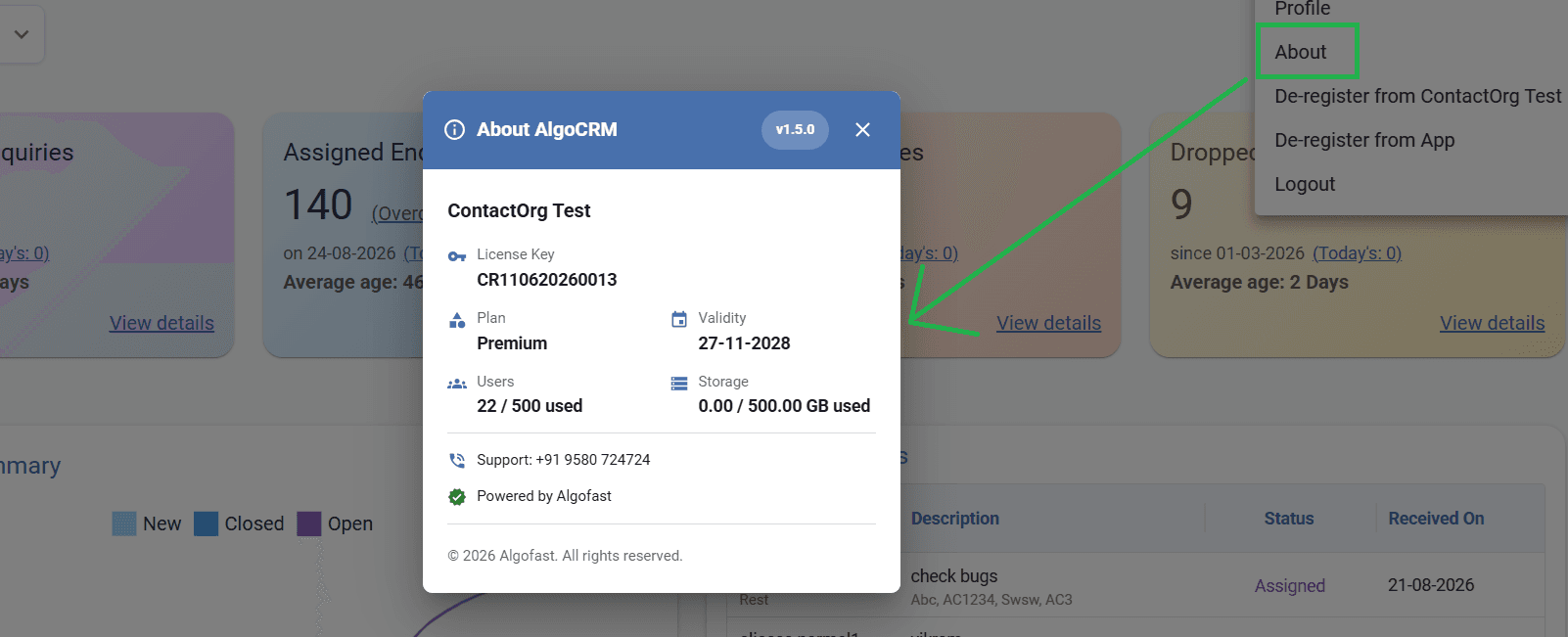Viewport: 1568px width, 637px height.
Task: Expand the top-left chevron dropdown
Action: tap(22, 34)
